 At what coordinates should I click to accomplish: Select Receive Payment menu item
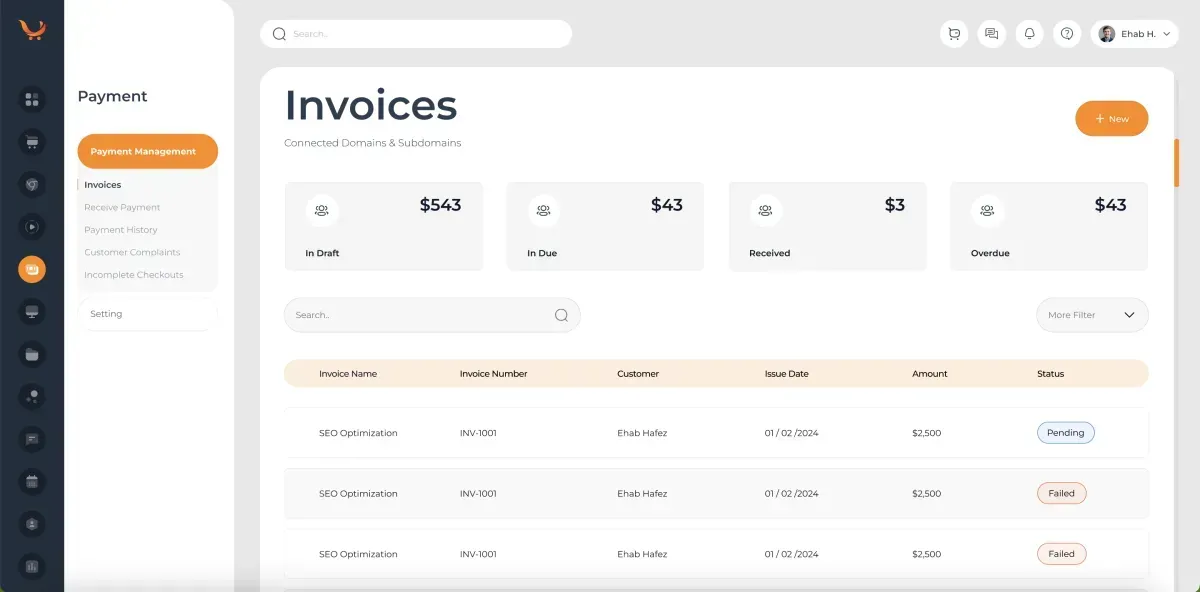tap(122, 207)
